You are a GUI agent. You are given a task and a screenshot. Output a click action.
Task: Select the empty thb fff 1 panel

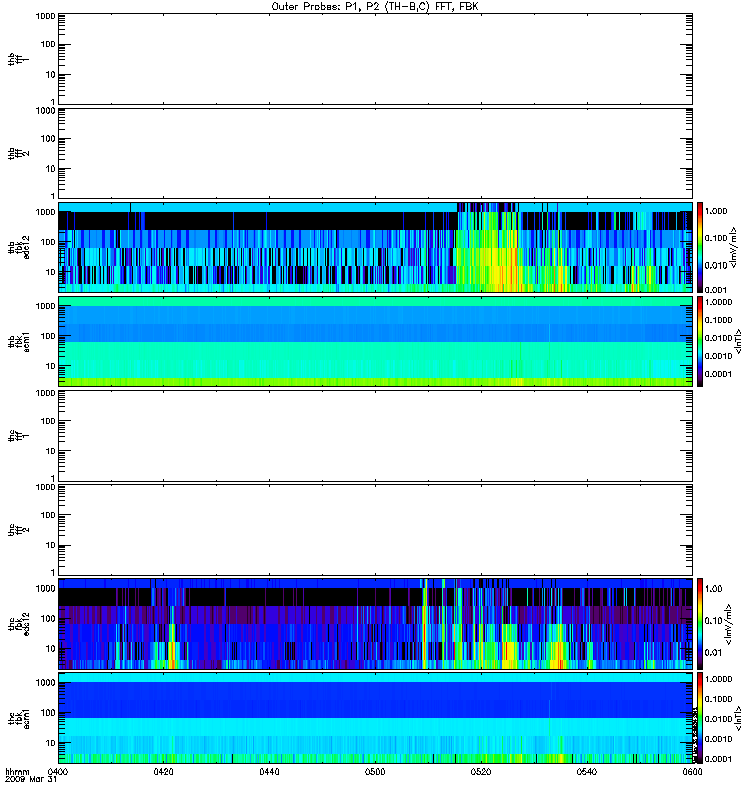(376, 59)
